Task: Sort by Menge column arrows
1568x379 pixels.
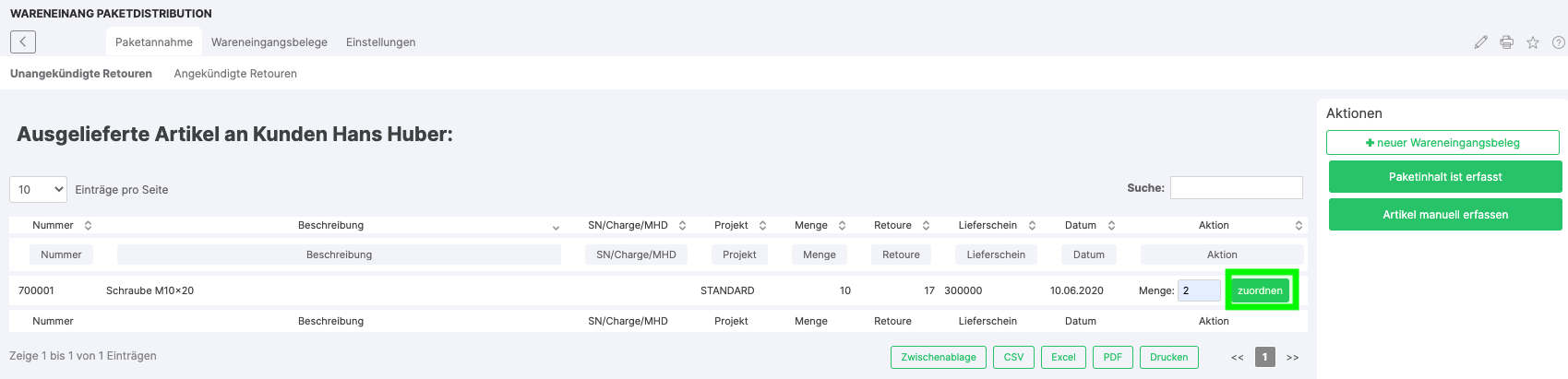Action: pyautogui.click(x=842, y=225)
